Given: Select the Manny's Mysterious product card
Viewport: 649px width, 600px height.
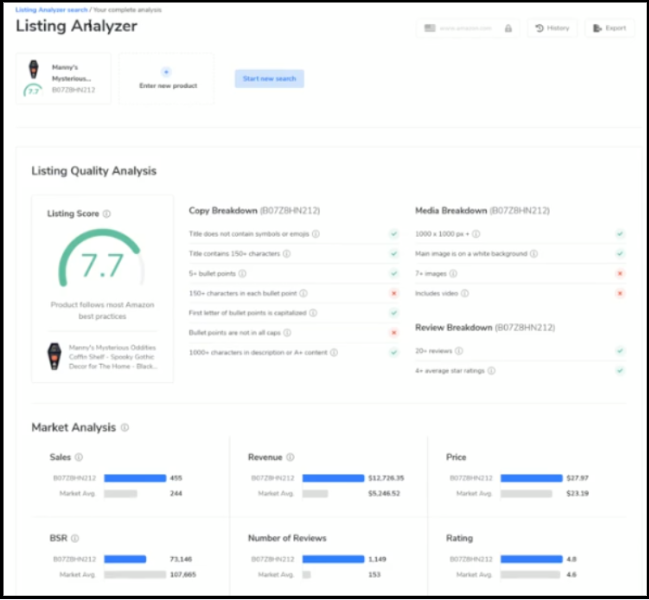Looking at the screenshot, I should coord(63,78).
